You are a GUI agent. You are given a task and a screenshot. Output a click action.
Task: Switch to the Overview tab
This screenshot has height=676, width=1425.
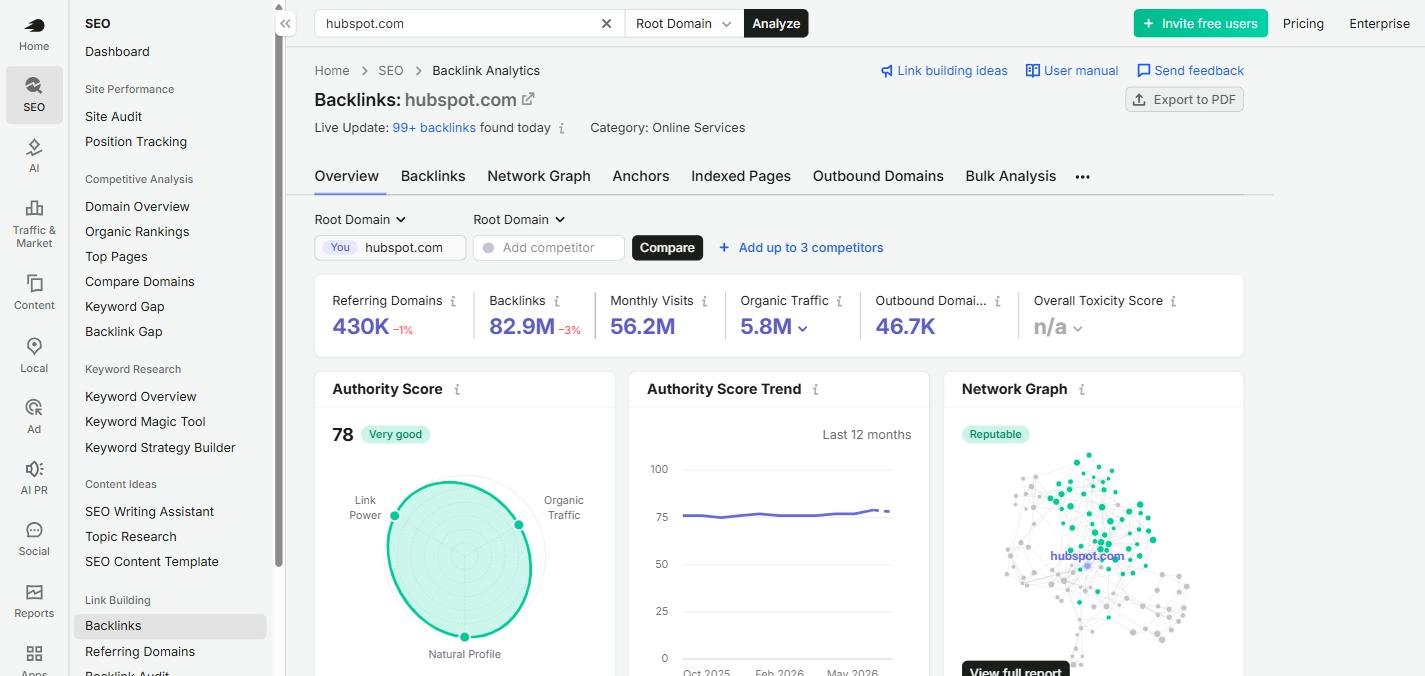[x=346, y=176]
